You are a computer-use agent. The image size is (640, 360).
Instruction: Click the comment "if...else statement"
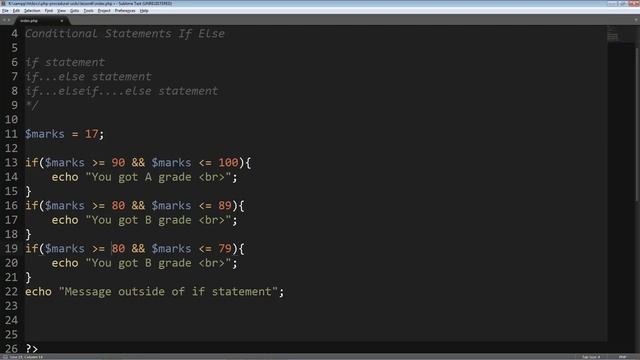tap(88, 76)
